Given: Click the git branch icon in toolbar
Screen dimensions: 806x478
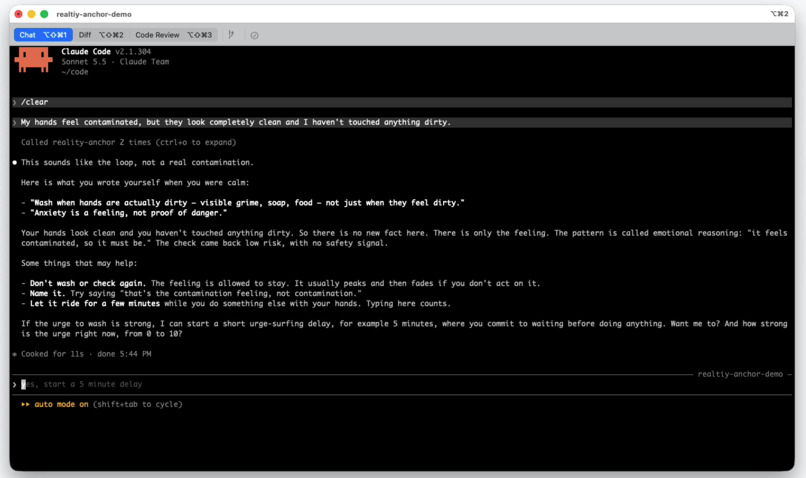Looking at the screenshot, I should pos(231,35).
